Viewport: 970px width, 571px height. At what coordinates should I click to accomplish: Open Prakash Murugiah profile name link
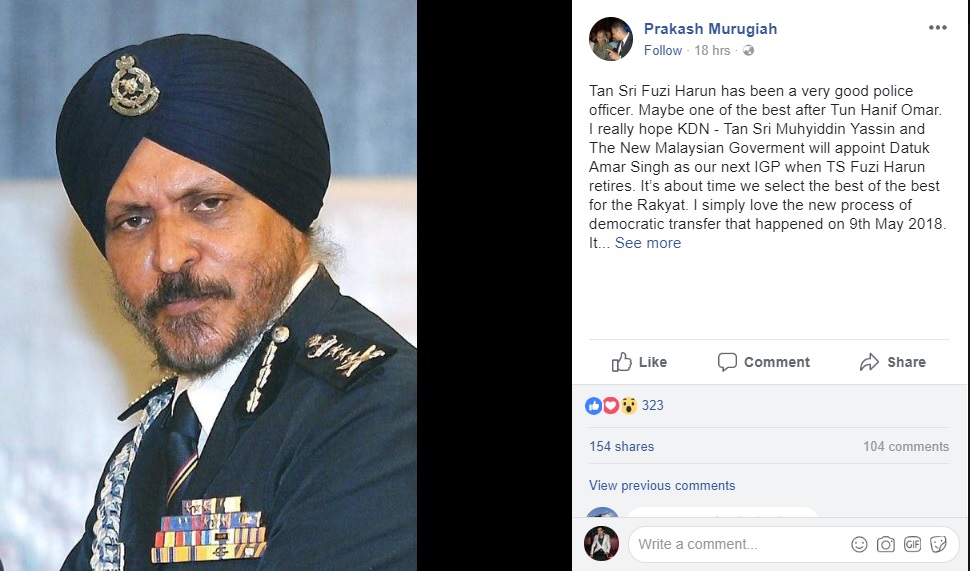coord(710,29)
